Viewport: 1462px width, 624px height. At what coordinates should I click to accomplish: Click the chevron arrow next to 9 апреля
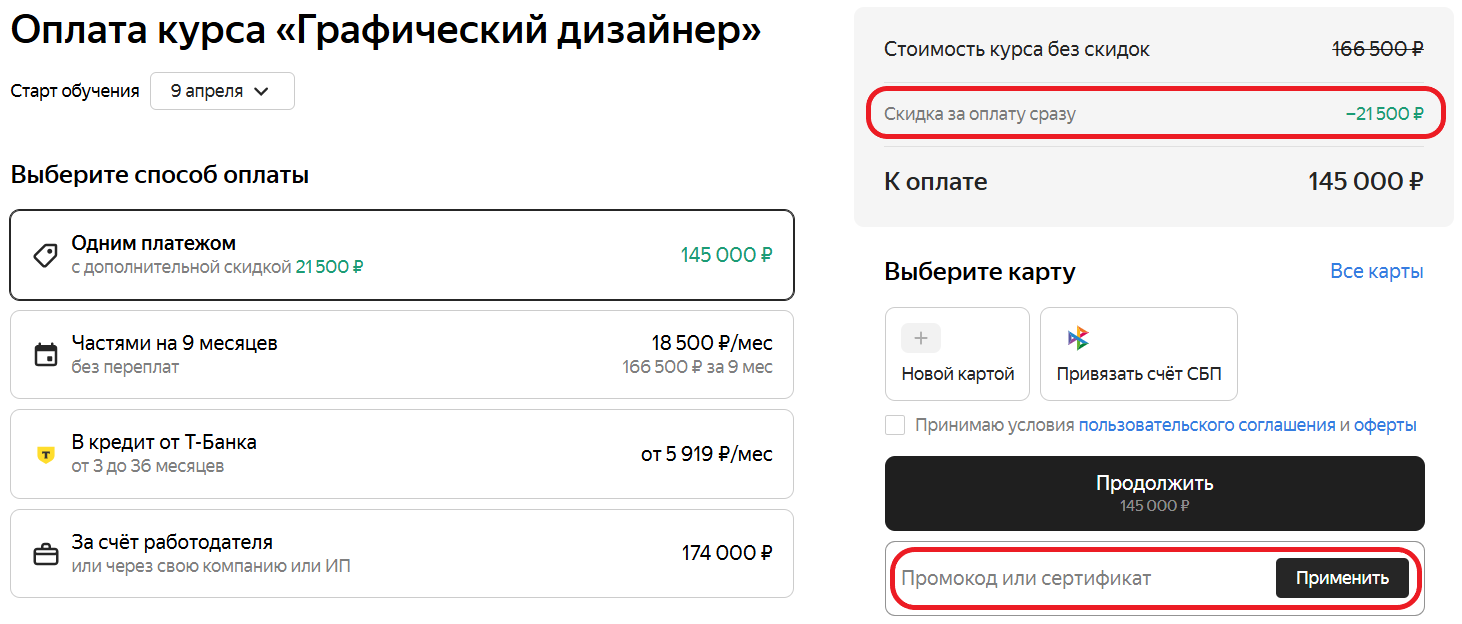(x=262, y=91)
